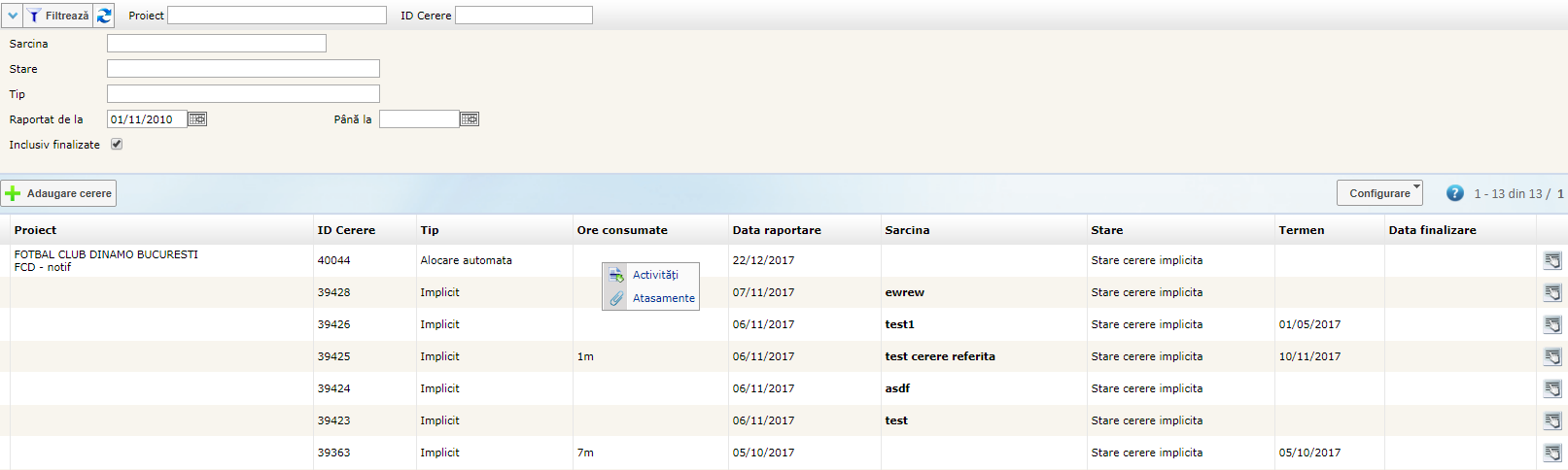Expand the Configurare dropdown button

click(x=1379, y=193)
